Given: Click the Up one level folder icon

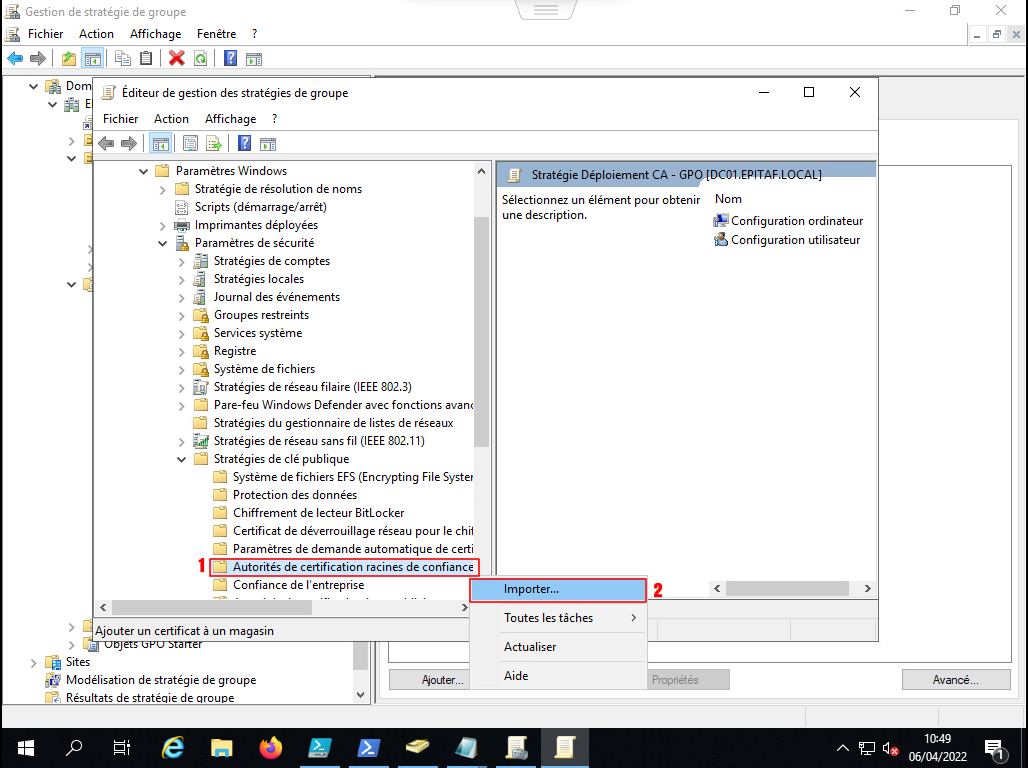Looking at the screenshot, I should tap(68, 58).
